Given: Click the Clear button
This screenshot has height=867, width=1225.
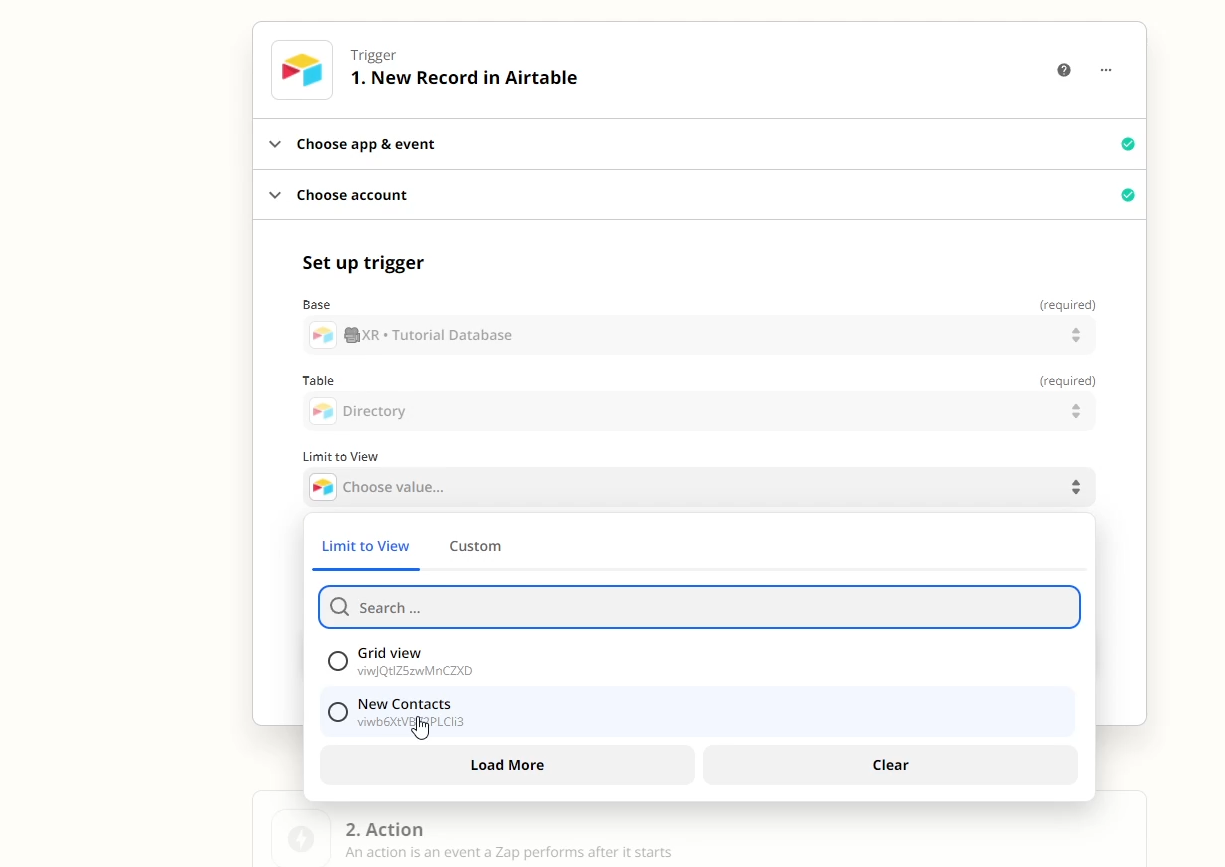Looking at the screenshot, I should 890,765.
